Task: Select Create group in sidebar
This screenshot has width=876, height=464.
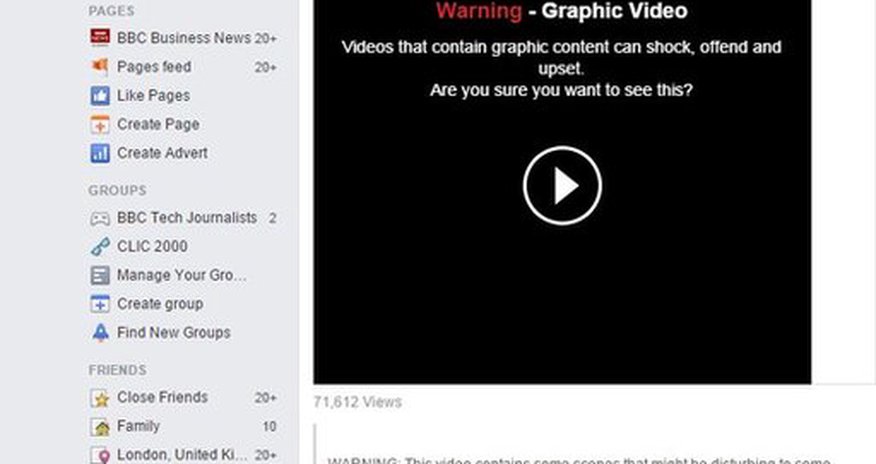Action: click(160, 304)
